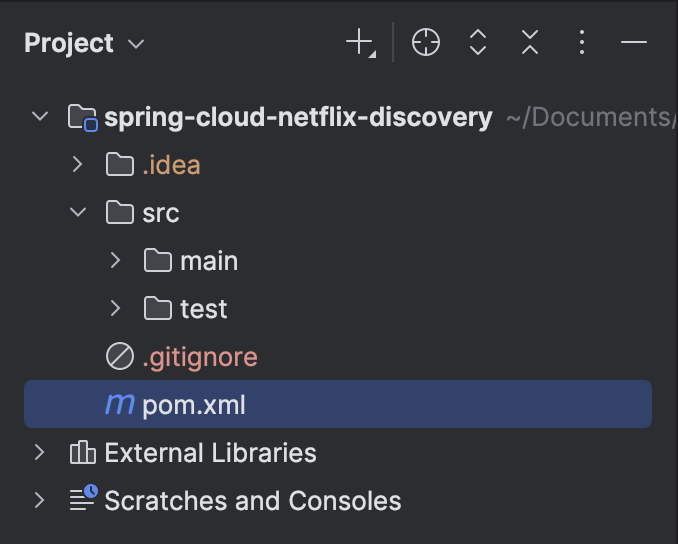Expand the test folder chevron
The width and height of the screenshot is (678, 544).
(x=115, y=308)
